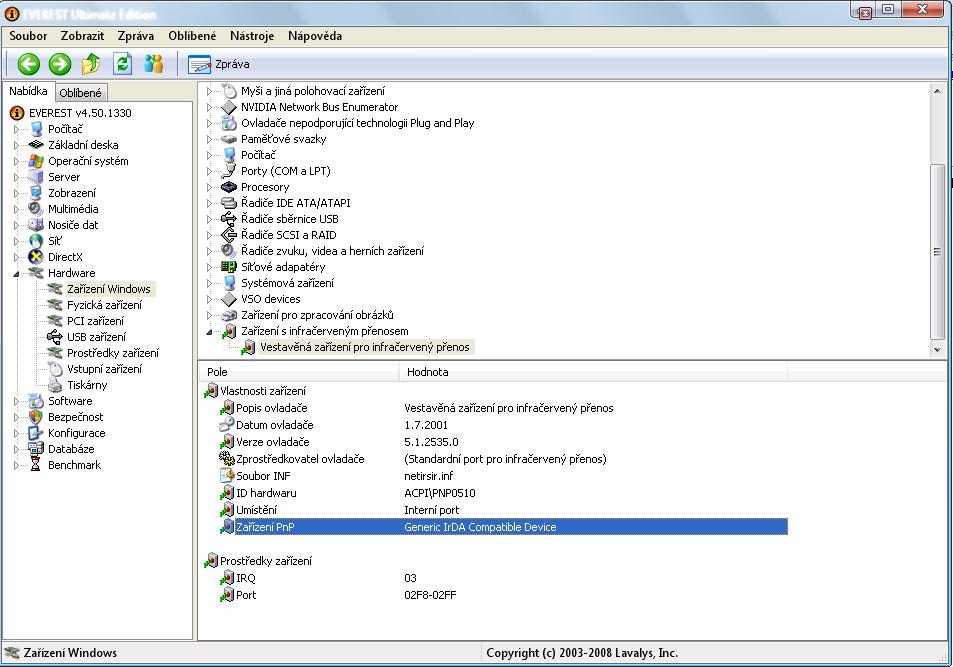Open the Zpráva report button
953x667 pixels.
(x=219, y=64)
